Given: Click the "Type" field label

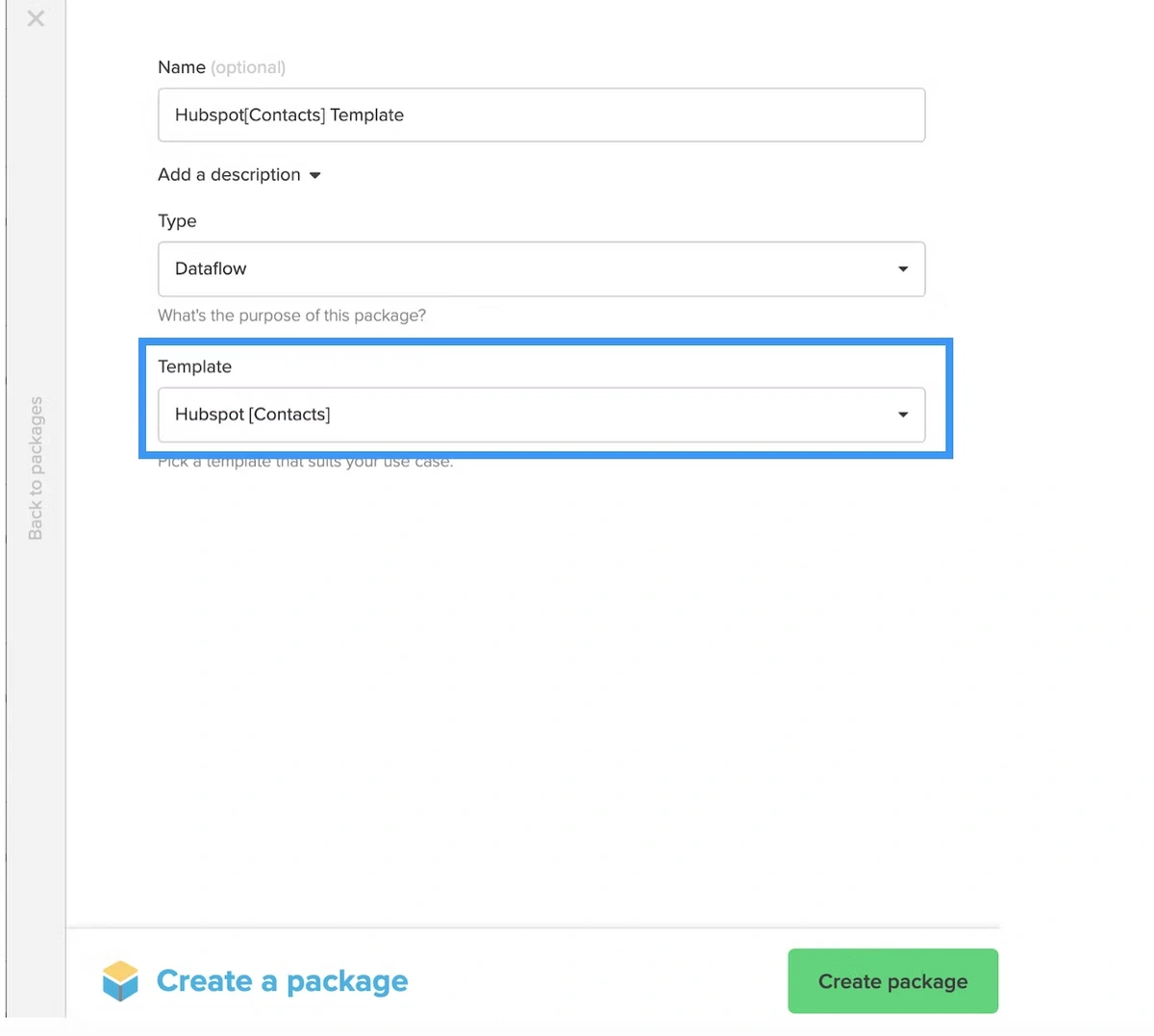Looking at the screenshot, I should pos(177,221).
